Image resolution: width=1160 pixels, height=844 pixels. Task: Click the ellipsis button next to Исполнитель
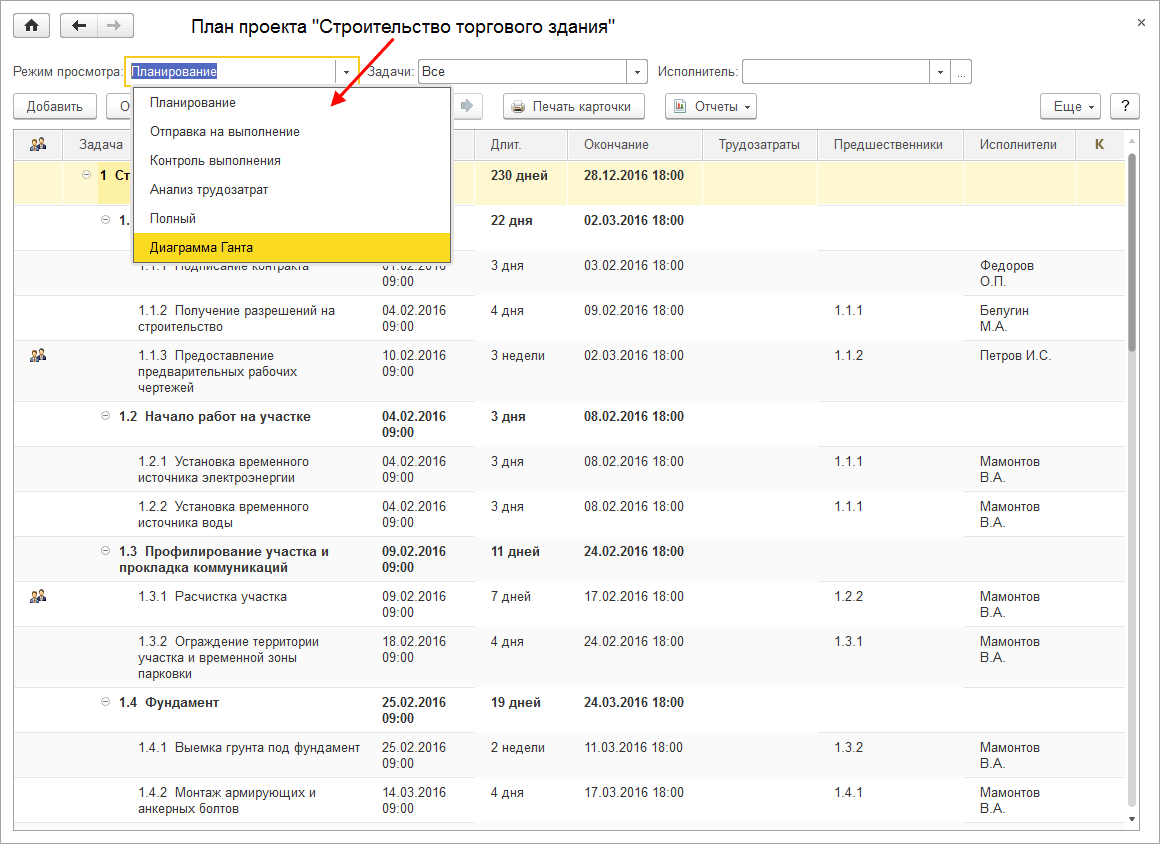[960, 72]
